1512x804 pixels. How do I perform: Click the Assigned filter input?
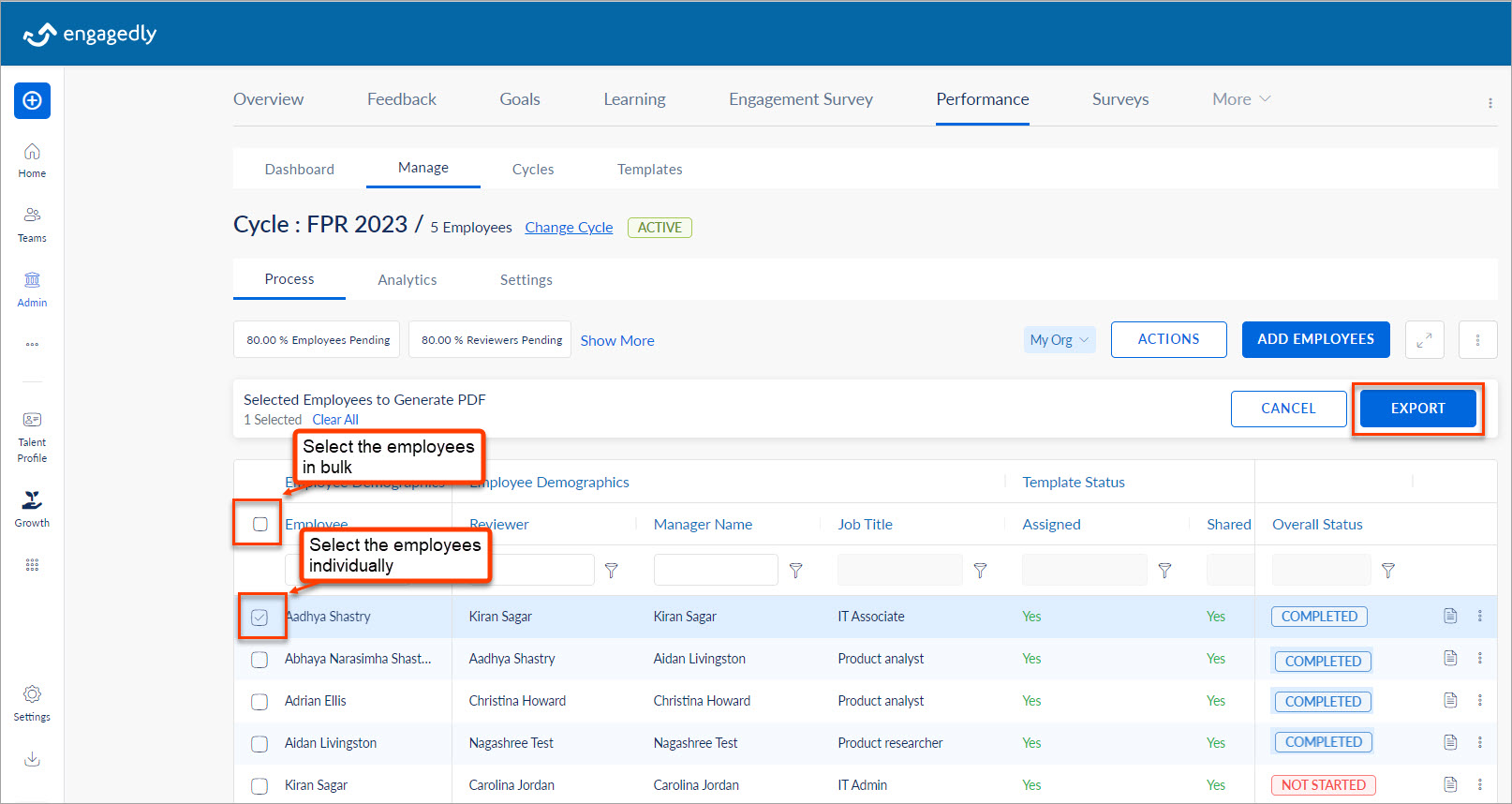coord(1085,570)
